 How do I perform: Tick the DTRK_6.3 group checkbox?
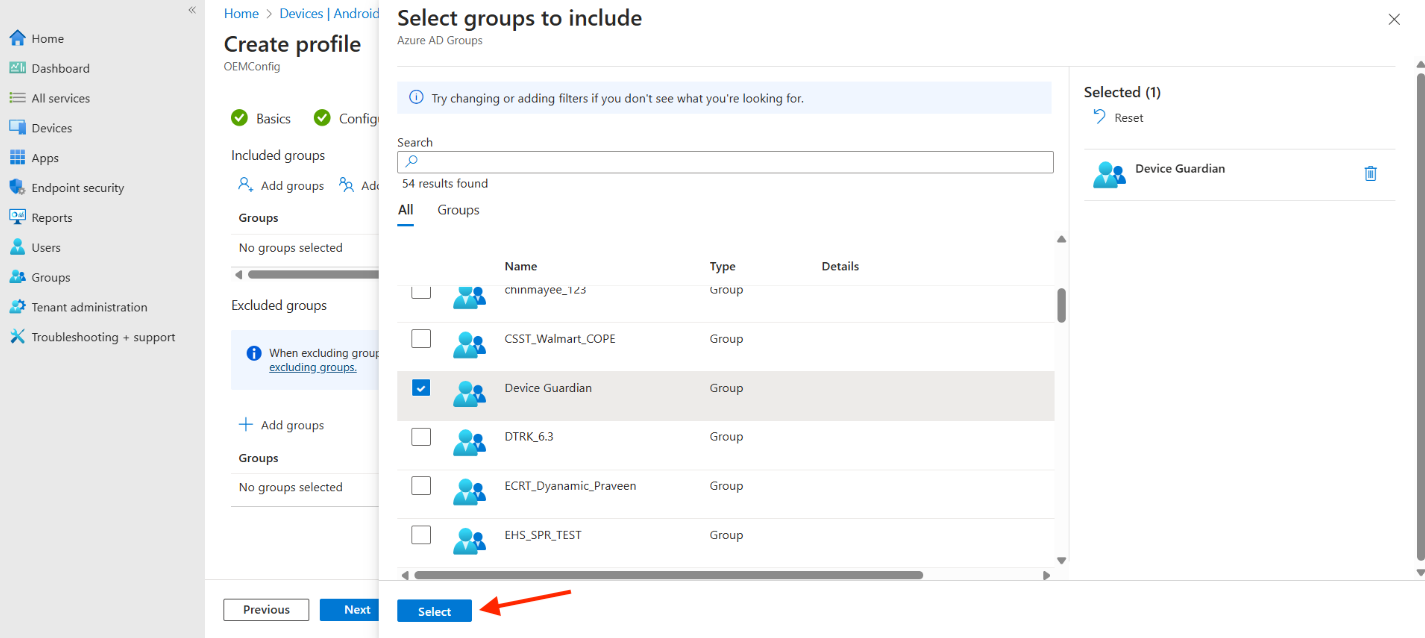click(x=421, y=437)
